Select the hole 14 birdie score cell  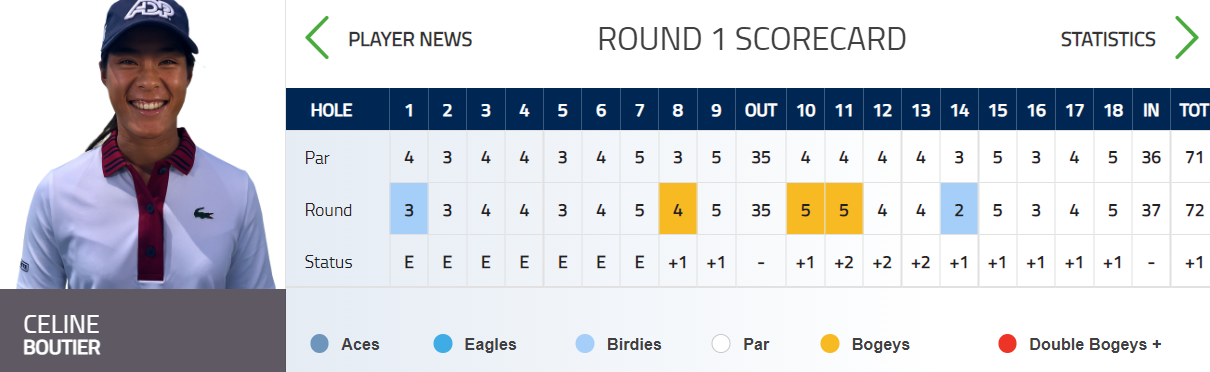coord(959,209)
